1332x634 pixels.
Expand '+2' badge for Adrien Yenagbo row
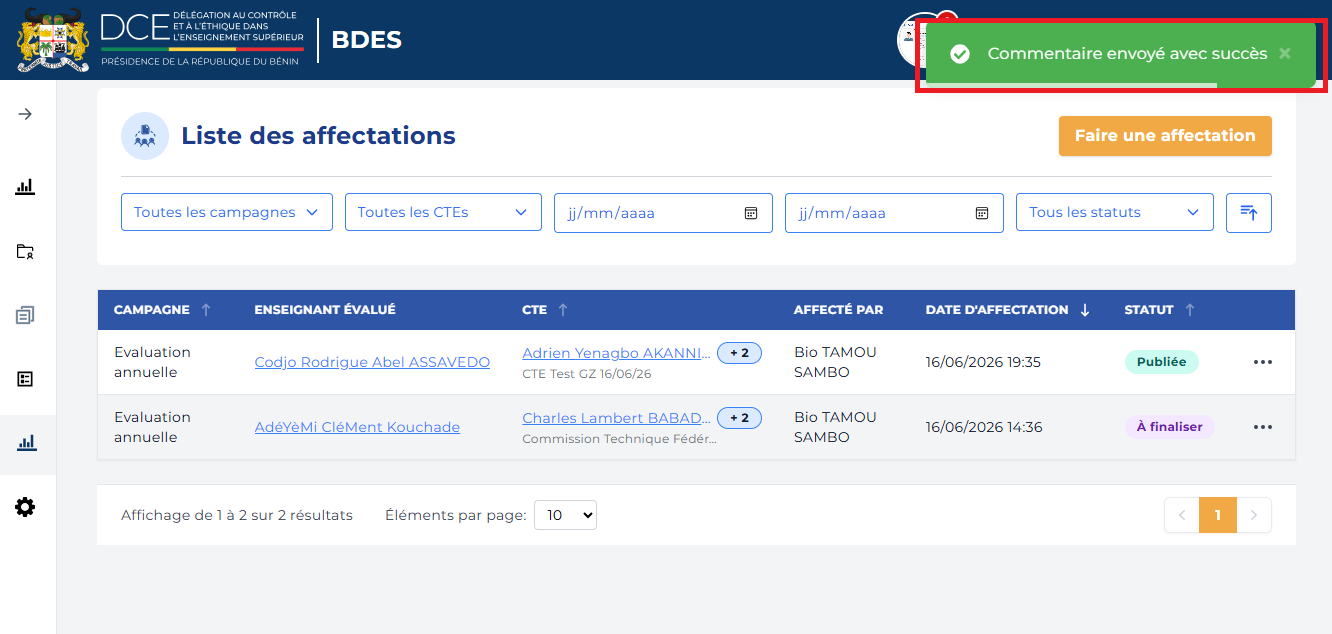739,353
